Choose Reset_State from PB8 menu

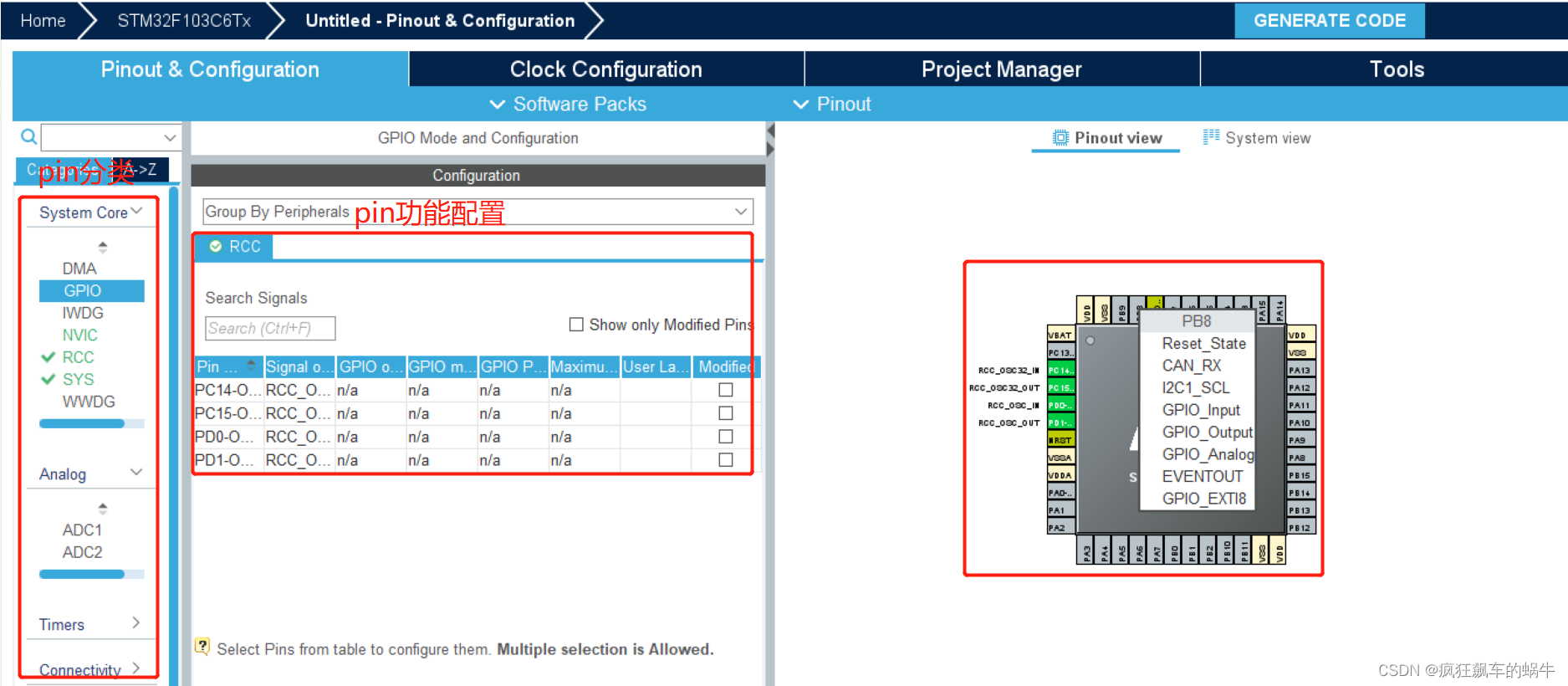(x=1204, y=343)
